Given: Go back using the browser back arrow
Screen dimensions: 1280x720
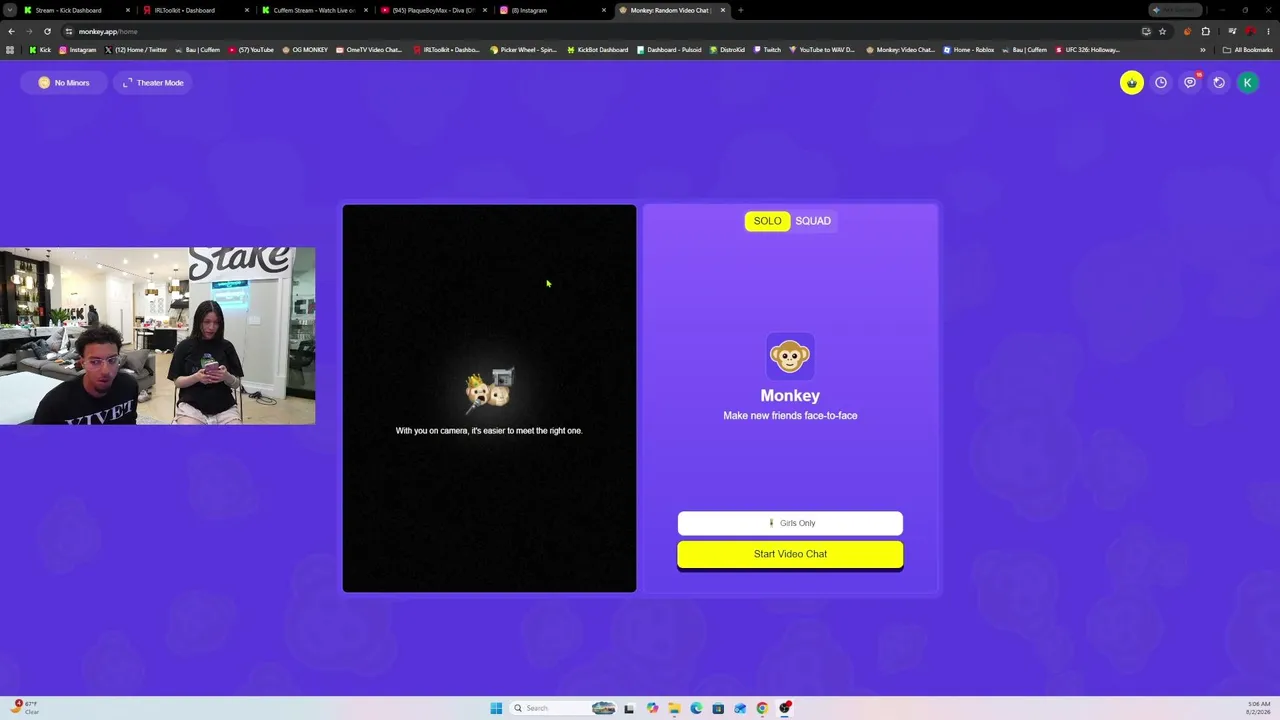Looking at the screenshot, I should 11,31.
